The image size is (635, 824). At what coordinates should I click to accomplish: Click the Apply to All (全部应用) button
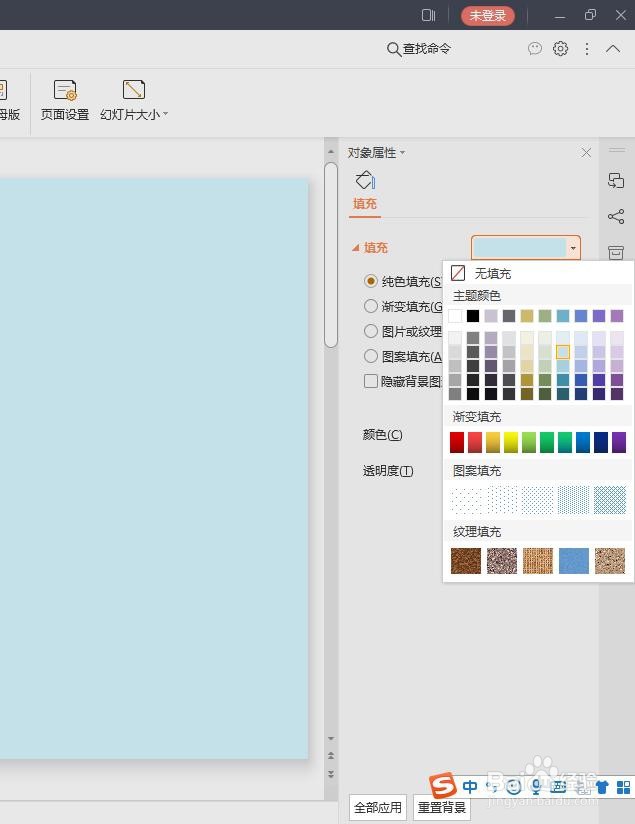378,807
